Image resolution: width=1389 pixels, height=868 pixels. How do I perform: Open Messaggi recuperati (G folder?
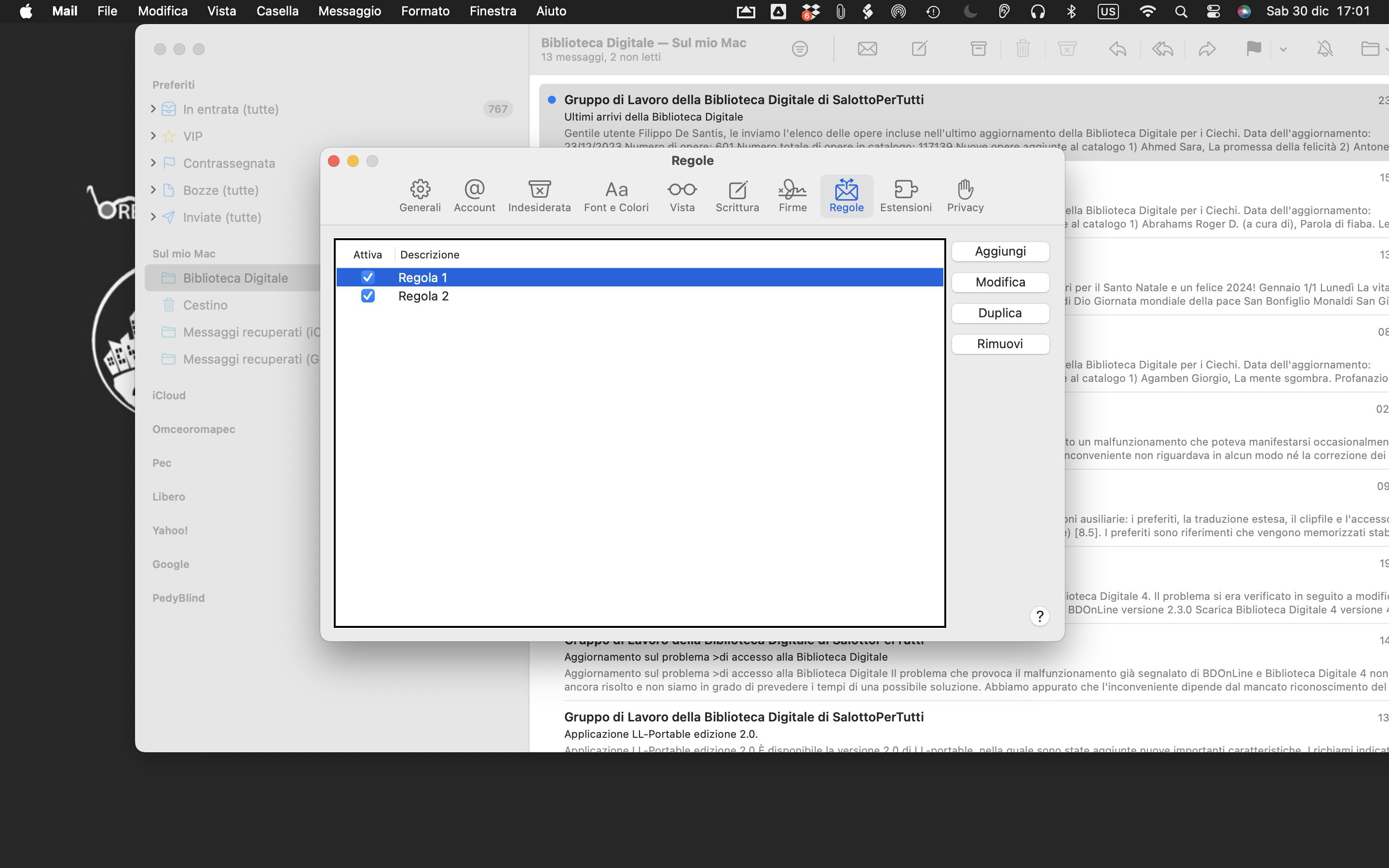pos(251,359)
